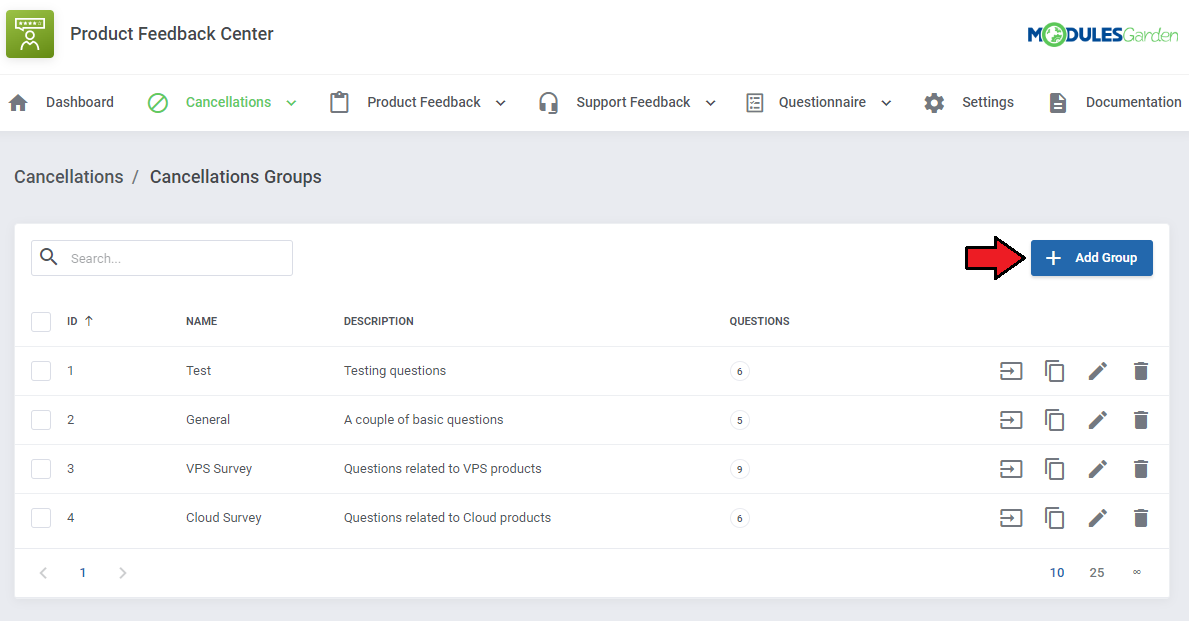Expand the Cancellations menu chevron
The image size is (1189, 621).
(x=291, y=103)
